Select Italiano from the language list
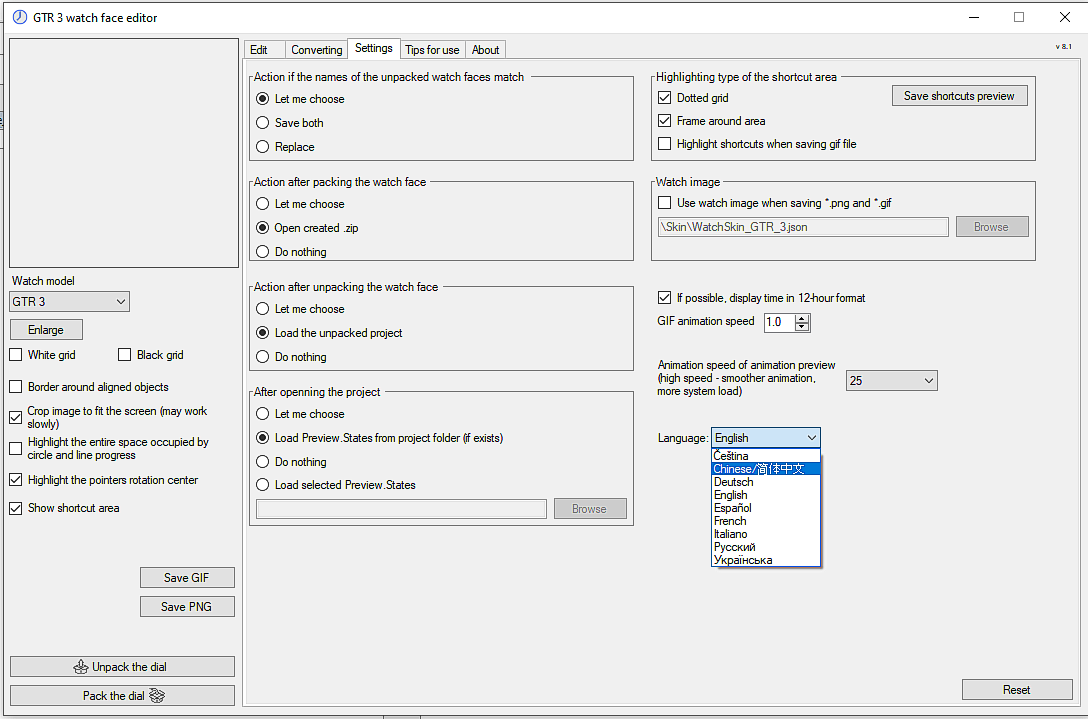Viewport: 1088px width, 719px height. [x=766, y=534]
